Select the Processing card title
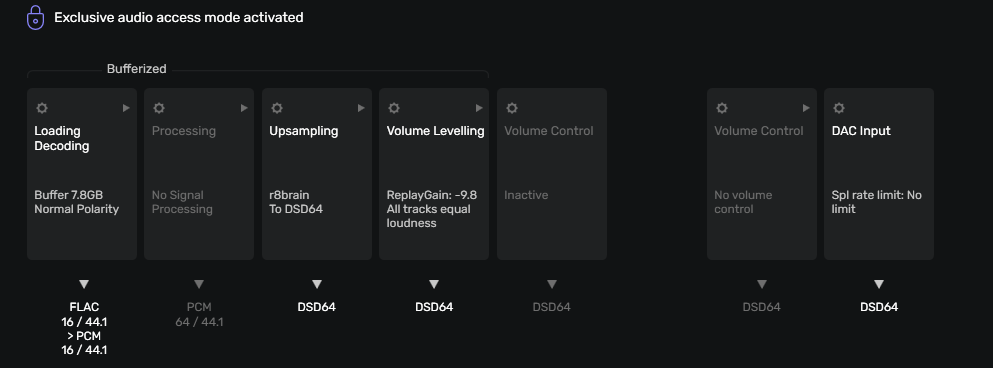The width and height of the screenshot is (993, 368). tap(184, 131)
